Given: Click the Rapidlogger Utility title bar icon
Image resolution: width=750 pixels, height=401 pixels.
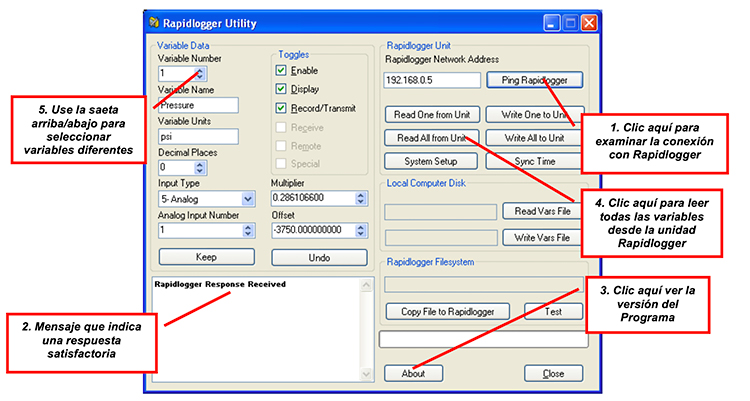Looking at the screenshot, I should click(154, 22).
